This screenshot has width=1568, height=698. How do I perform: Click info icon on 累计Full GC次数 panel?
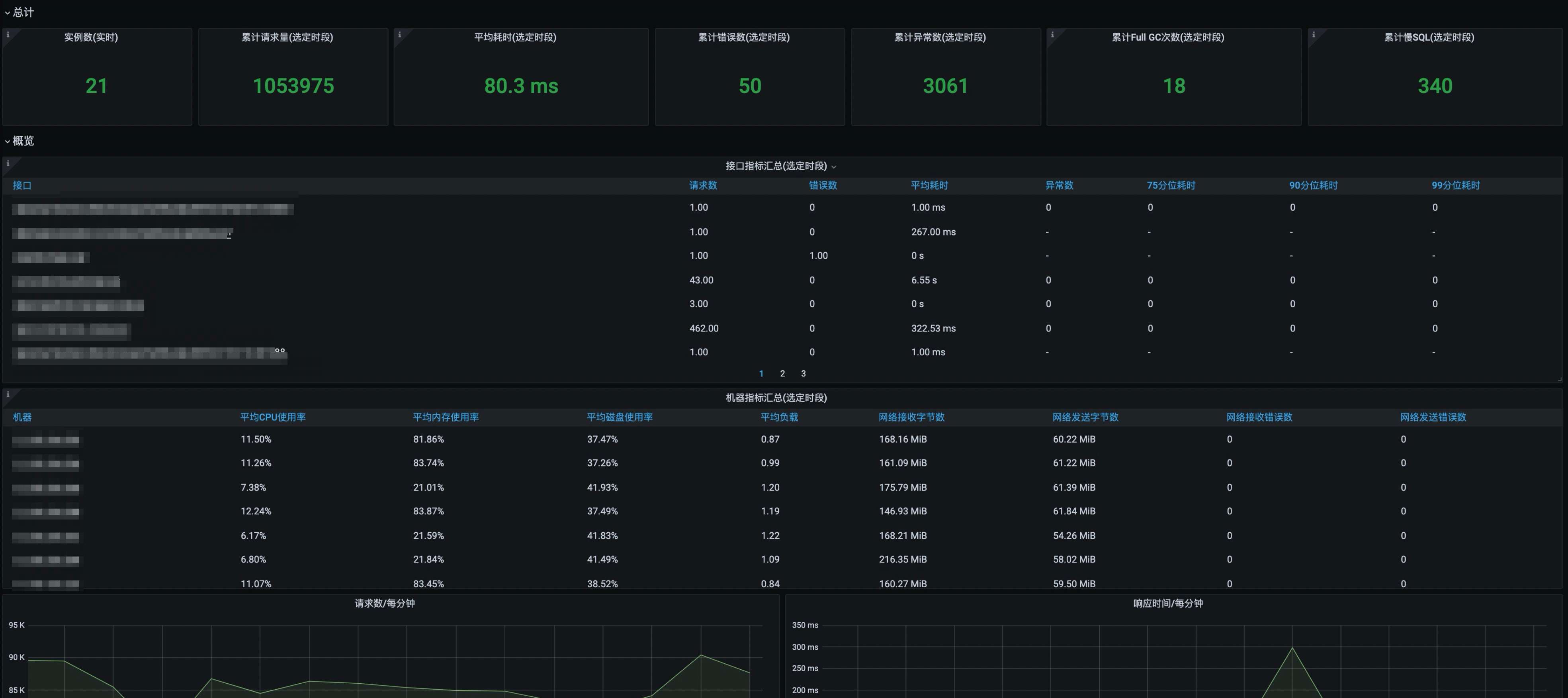[x=1052, y=35]
